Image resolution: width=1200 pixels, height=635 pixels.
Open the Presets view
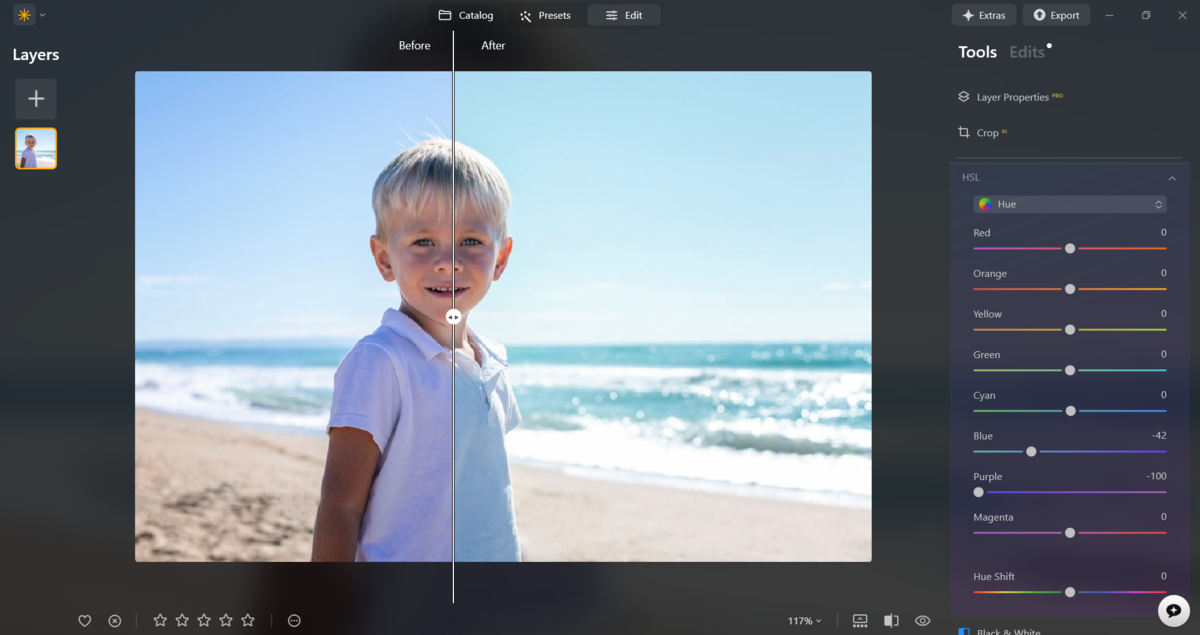pos(546,14)
